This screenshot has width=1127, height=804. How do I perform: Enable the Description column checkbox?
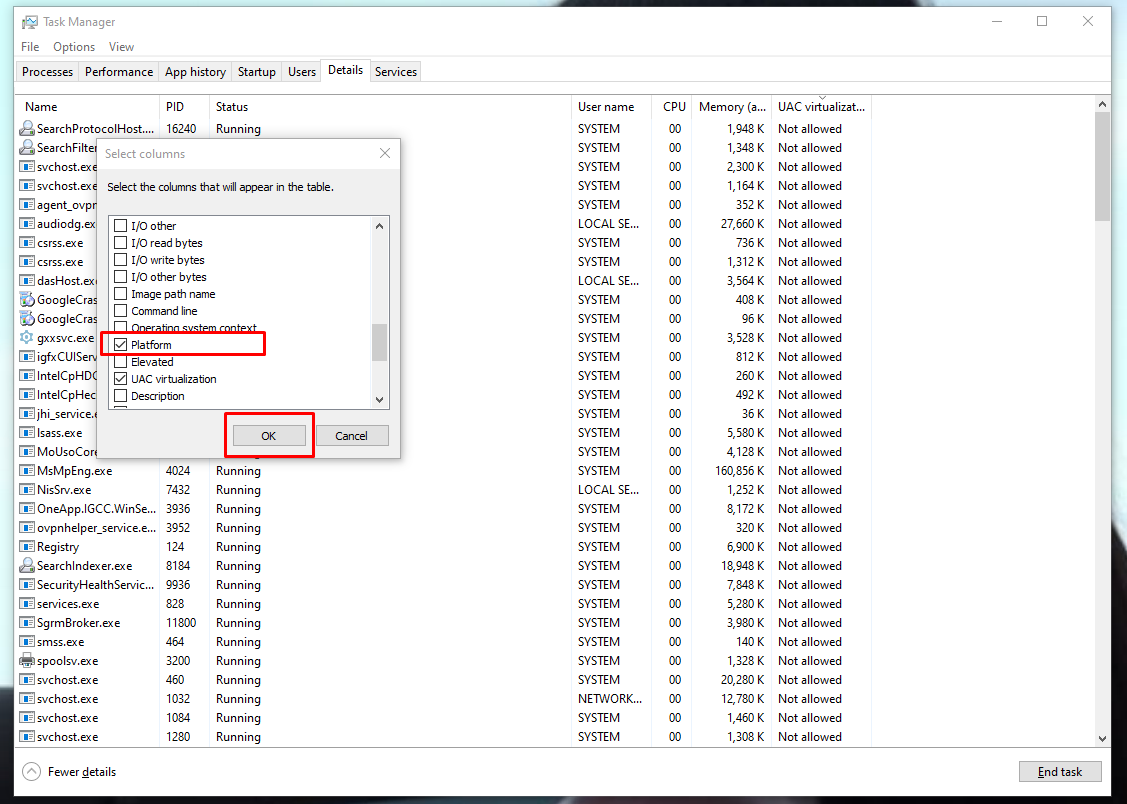click(x=121, y=396)
